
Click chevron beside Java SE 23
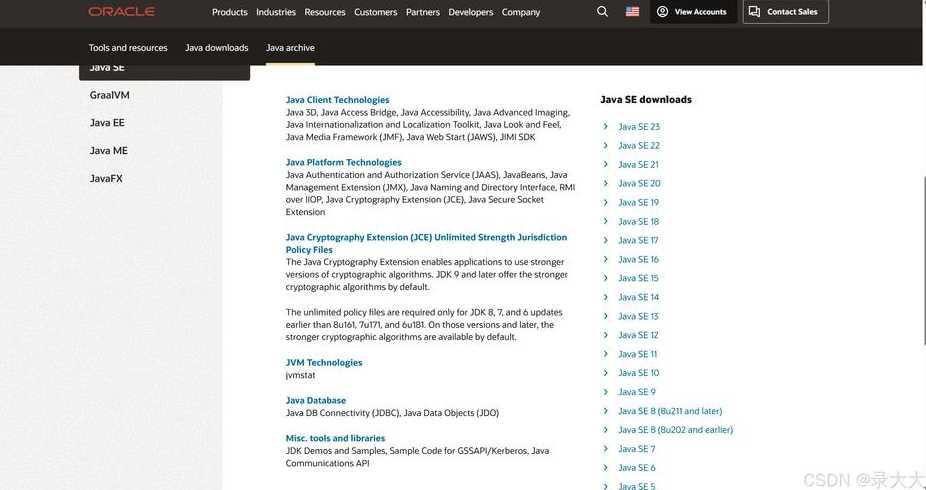(605, 126)
